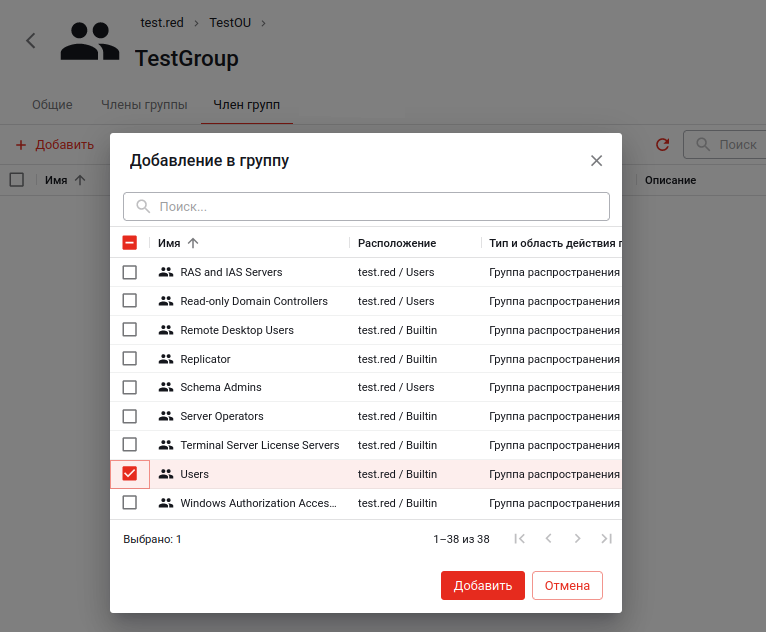Image resolution: width=766 pixels, height=632 pixels.
Task: Jump to first page of results
Action: (x=519, y=539)
